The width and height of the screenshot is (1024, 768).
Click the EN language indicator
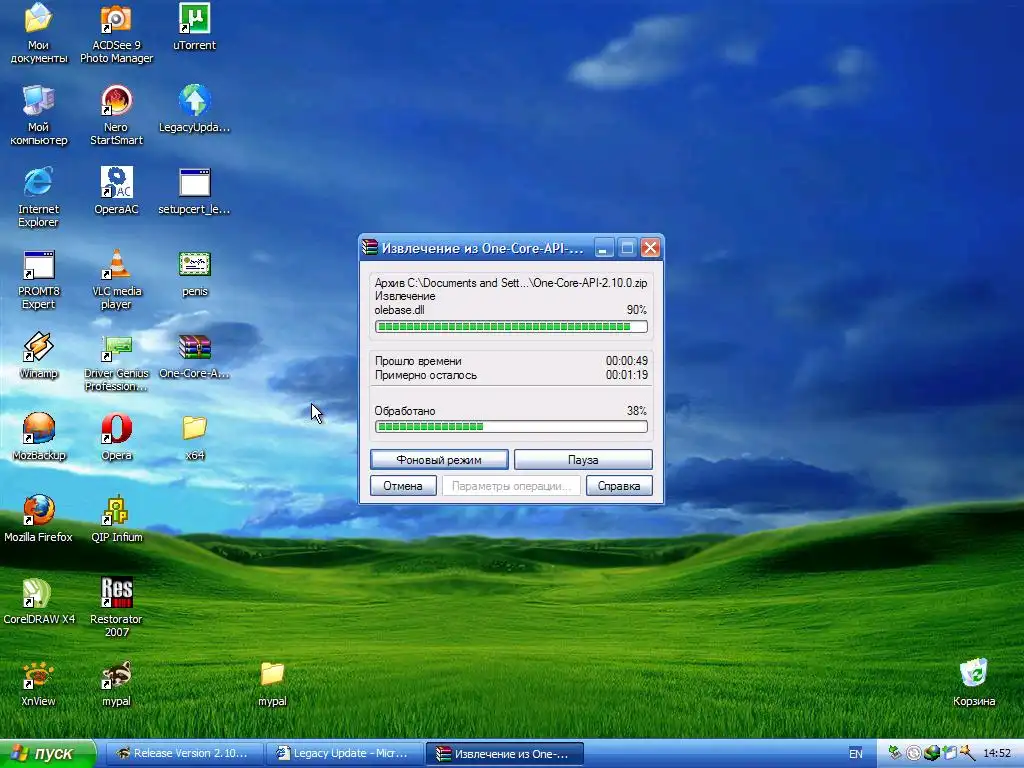(x=856, y=754)
